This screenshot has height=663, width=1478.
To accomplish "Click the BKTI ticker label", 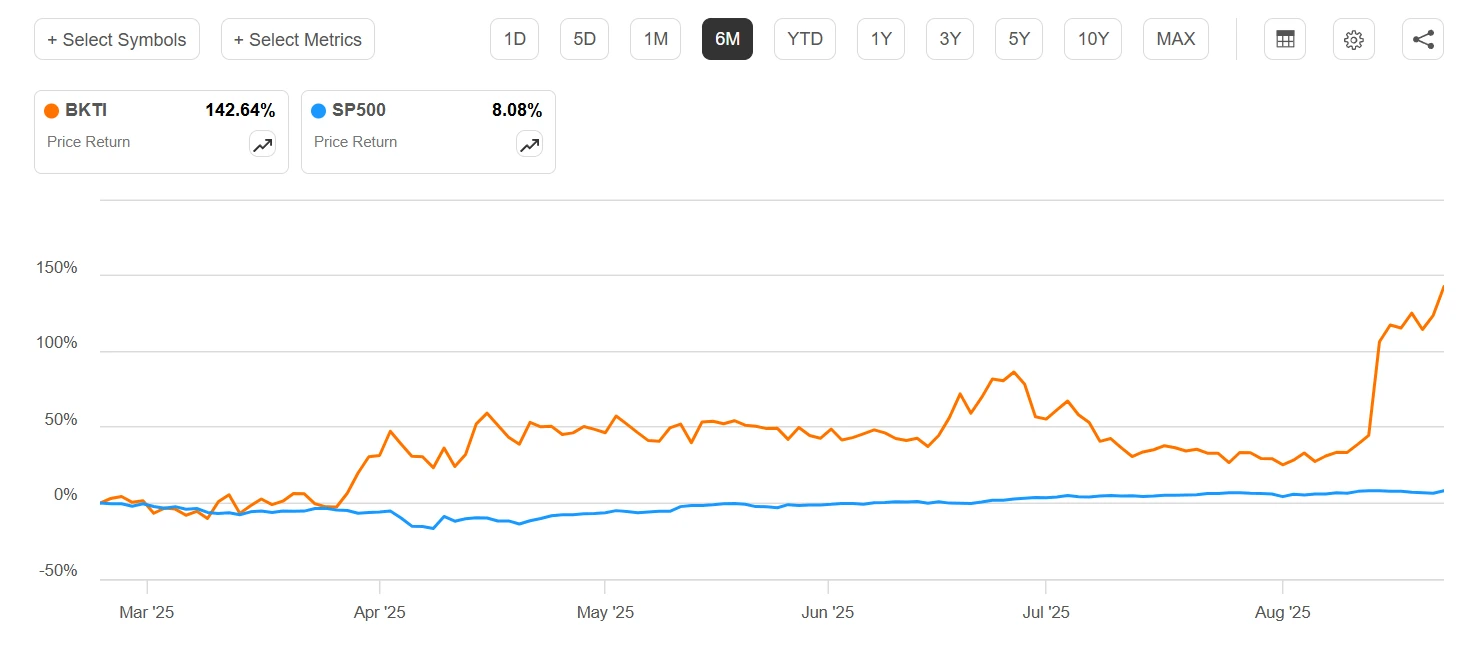I will click(x=86, y=111).
